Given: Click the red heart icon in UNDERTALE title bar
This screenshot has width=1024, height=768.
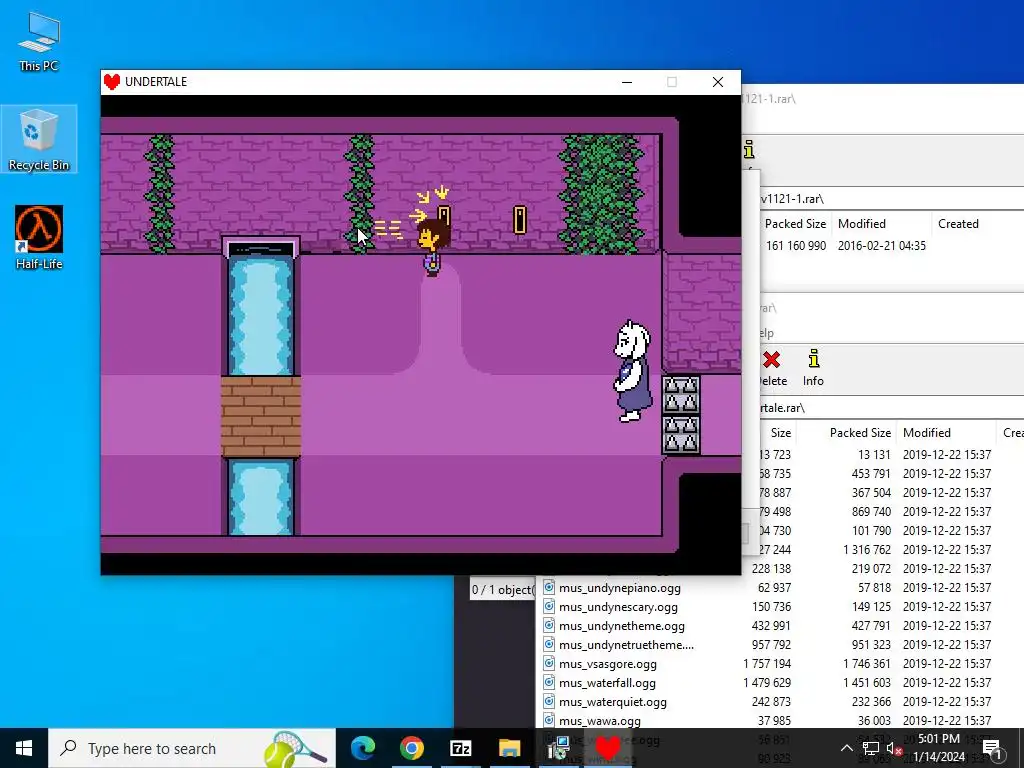Looking at the screenshot, I should (112, 82).
